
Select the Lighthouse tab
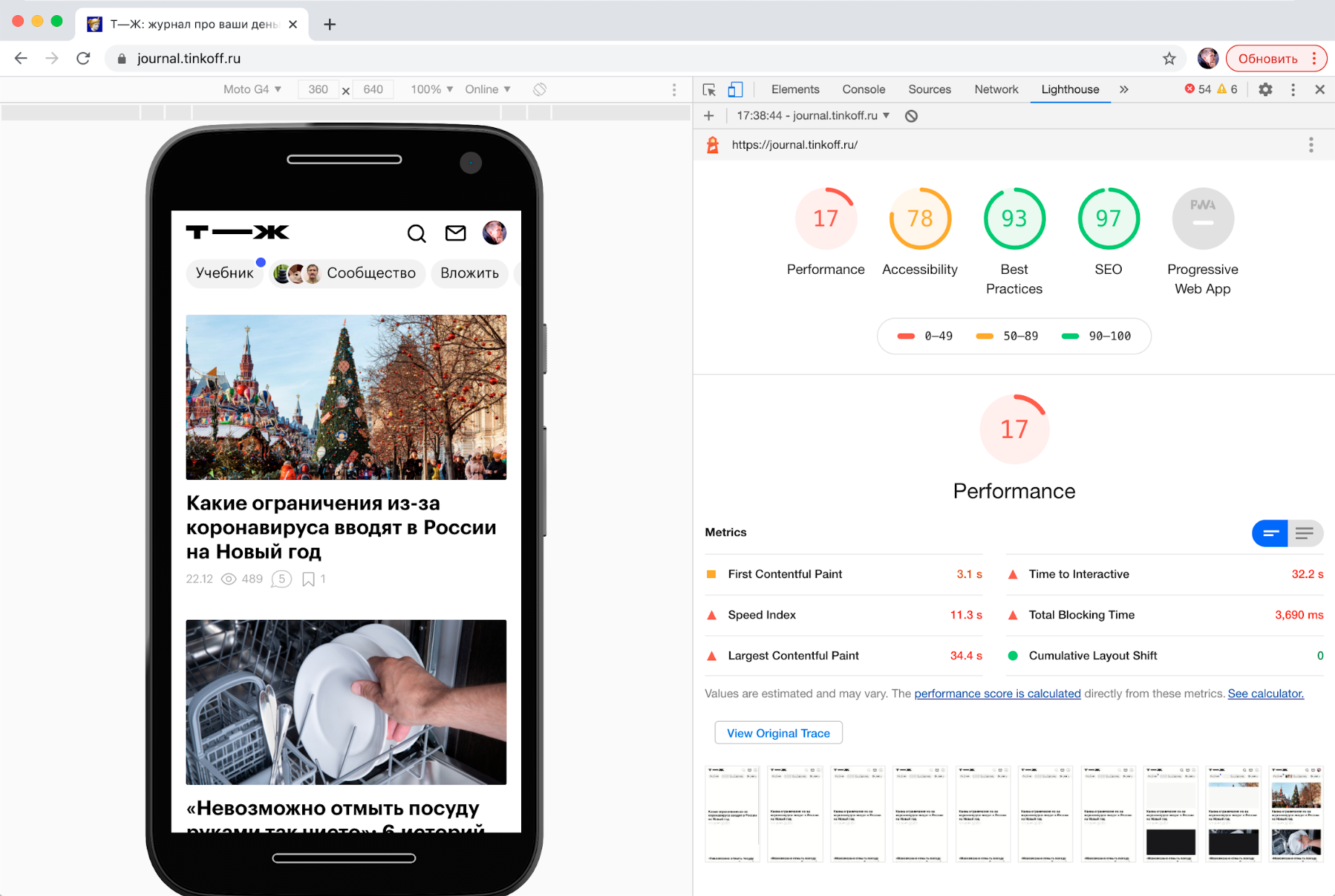pos(1070,89)
